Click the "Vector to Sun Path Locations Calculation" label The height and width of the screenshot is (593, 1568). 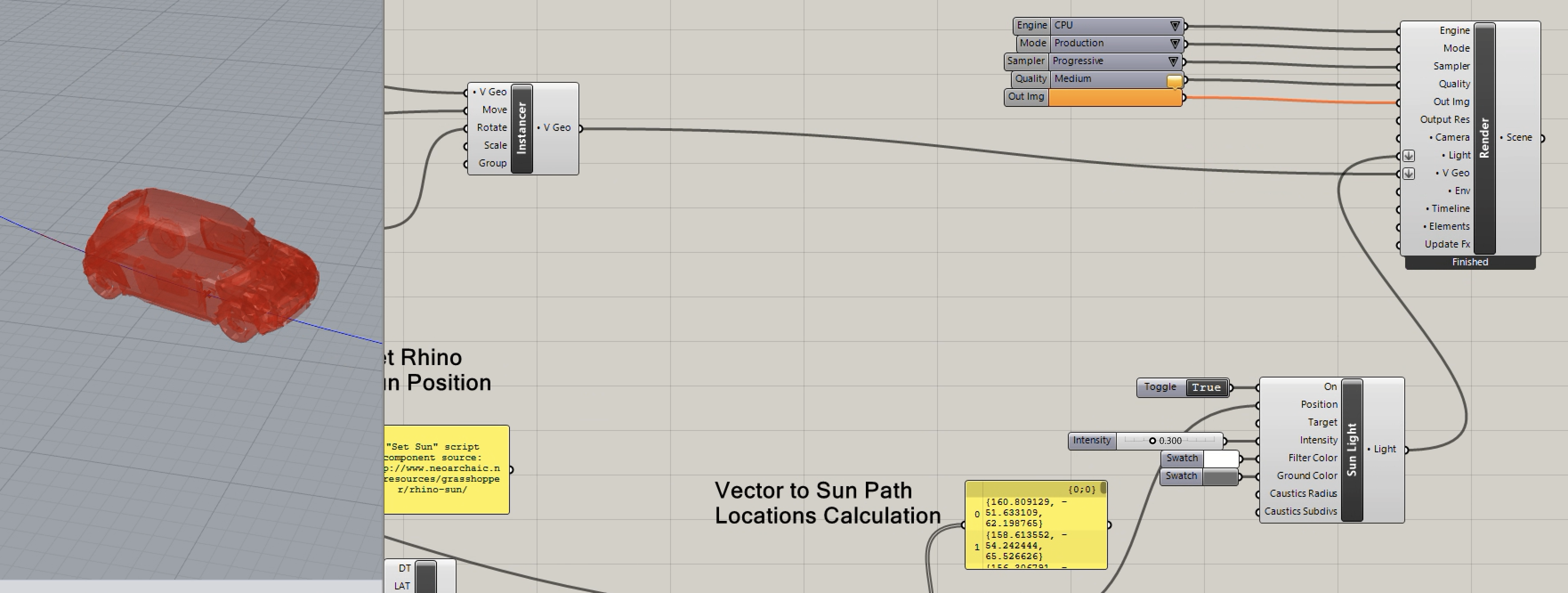(828, 503)
